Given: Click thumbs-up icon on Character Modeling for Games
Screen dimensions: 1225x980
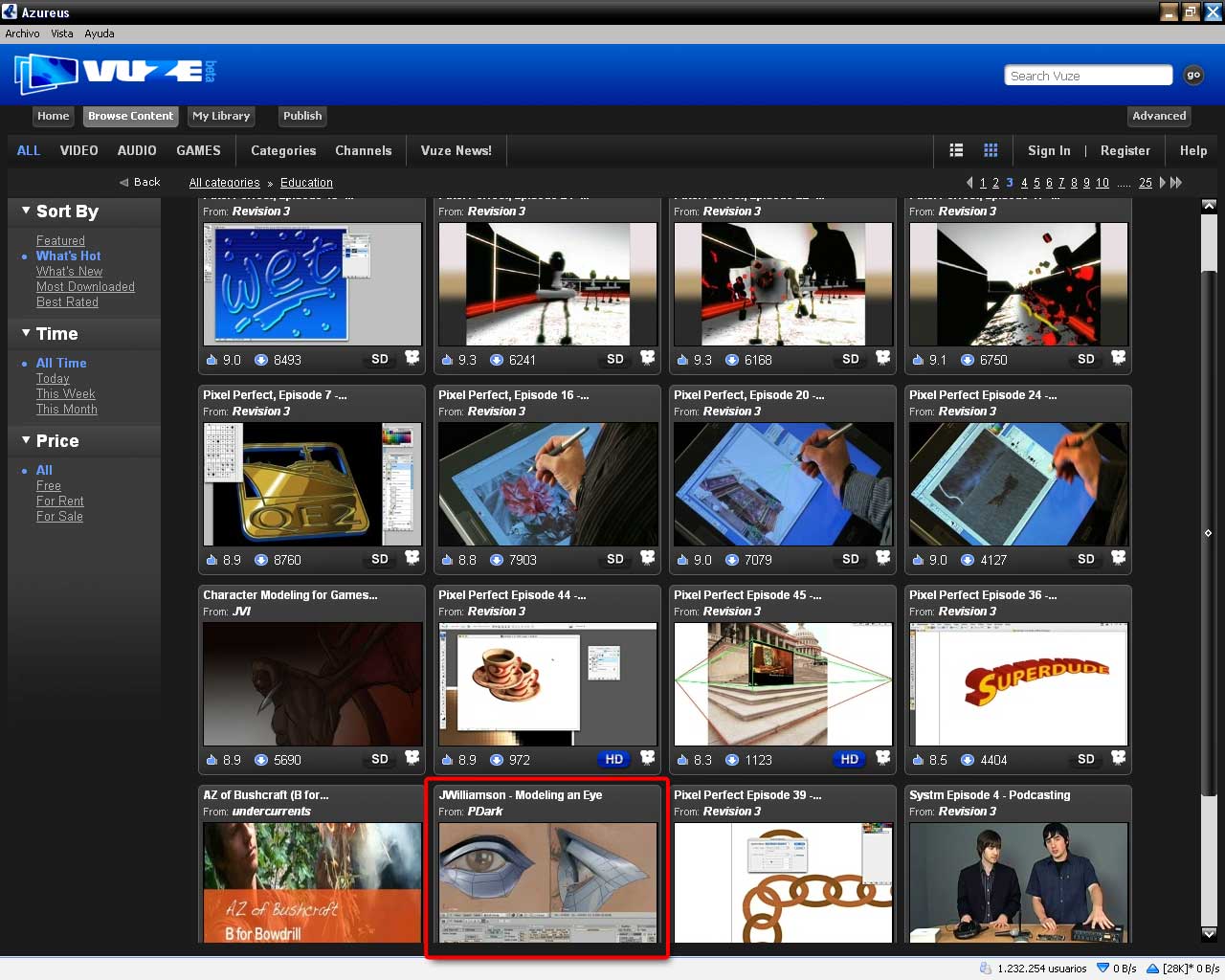Looking at the screenshot, I should pos(212,760).
